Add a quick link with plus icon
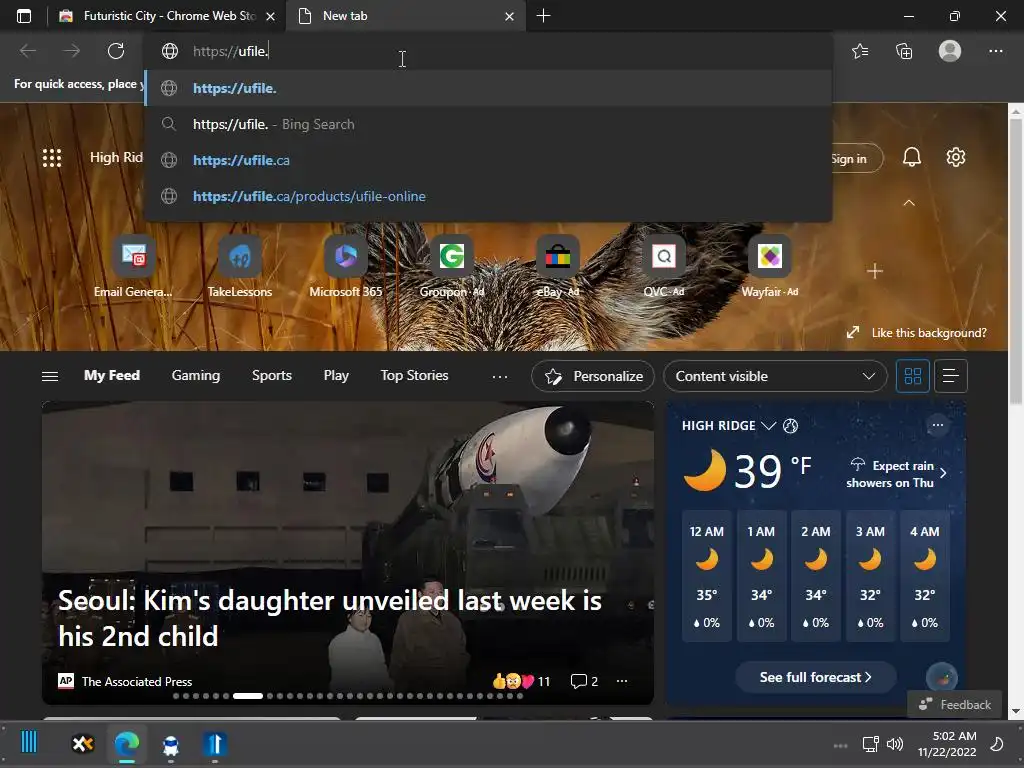1024x768 pixels. coord(875,271)
